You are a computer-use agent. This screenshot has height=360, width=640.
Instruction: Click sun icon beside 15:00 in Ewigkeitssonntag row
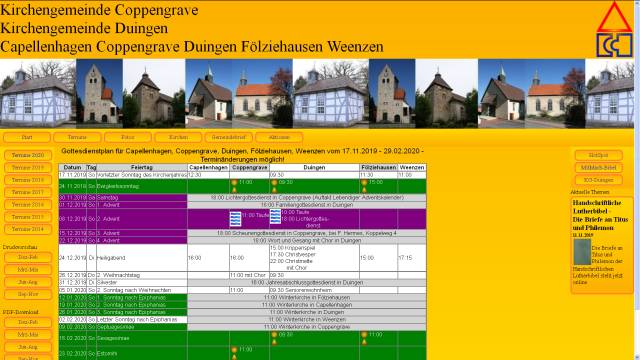(x=364, y=186)
